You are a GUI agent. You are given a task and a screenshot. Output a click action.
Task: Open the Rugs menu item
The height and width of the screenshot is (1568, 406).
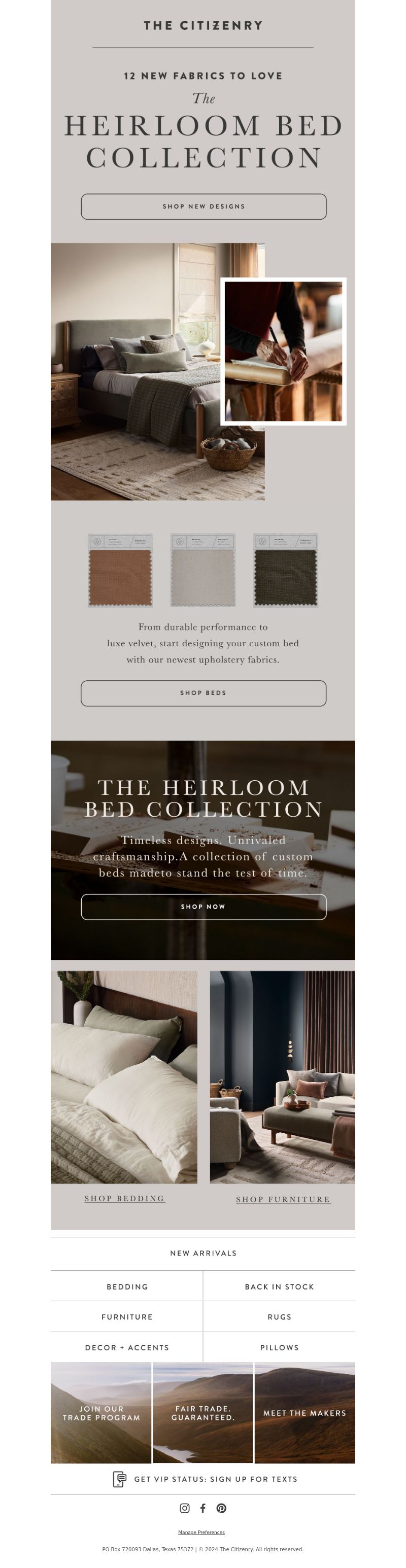pyautogui.click(x=280, y=1316)
